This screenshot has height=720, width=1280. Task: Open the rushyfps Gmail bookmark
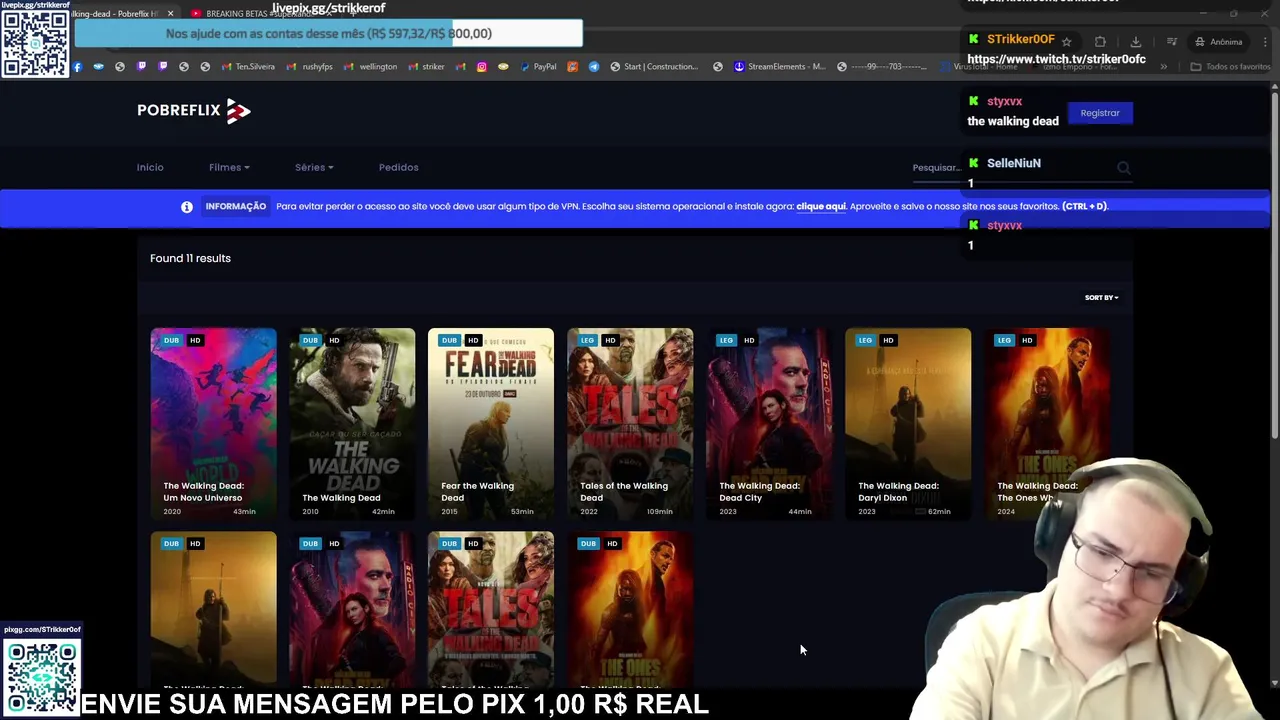(310, 67)
